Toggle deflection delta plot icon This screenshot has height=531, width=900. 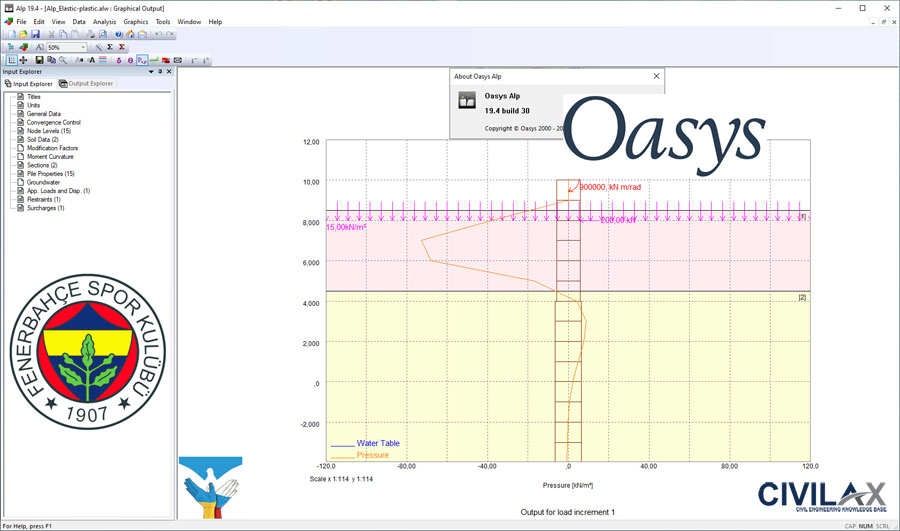[x=119, y=60]
